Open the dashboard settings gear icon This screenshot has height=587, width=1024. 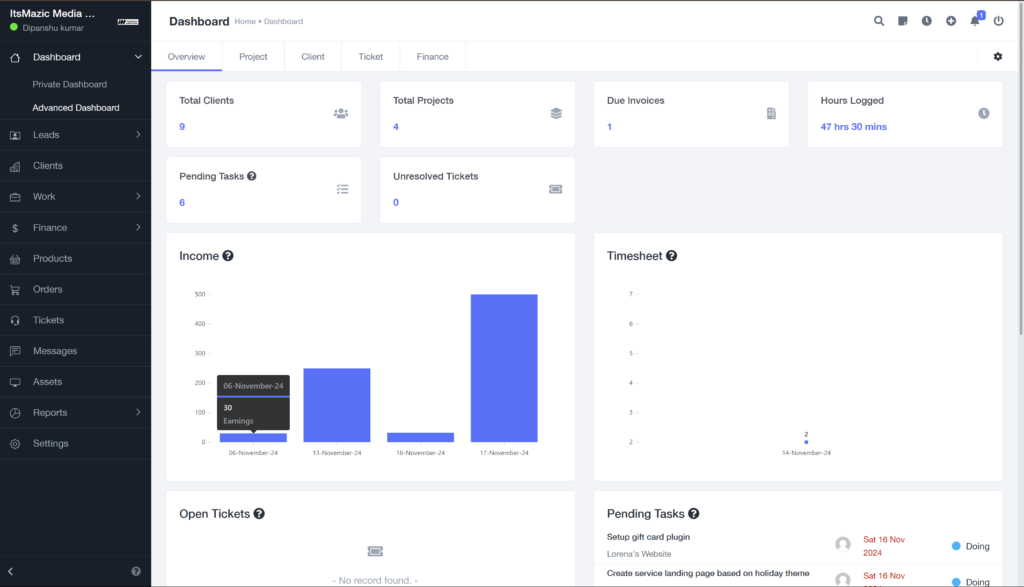point(997,57)
